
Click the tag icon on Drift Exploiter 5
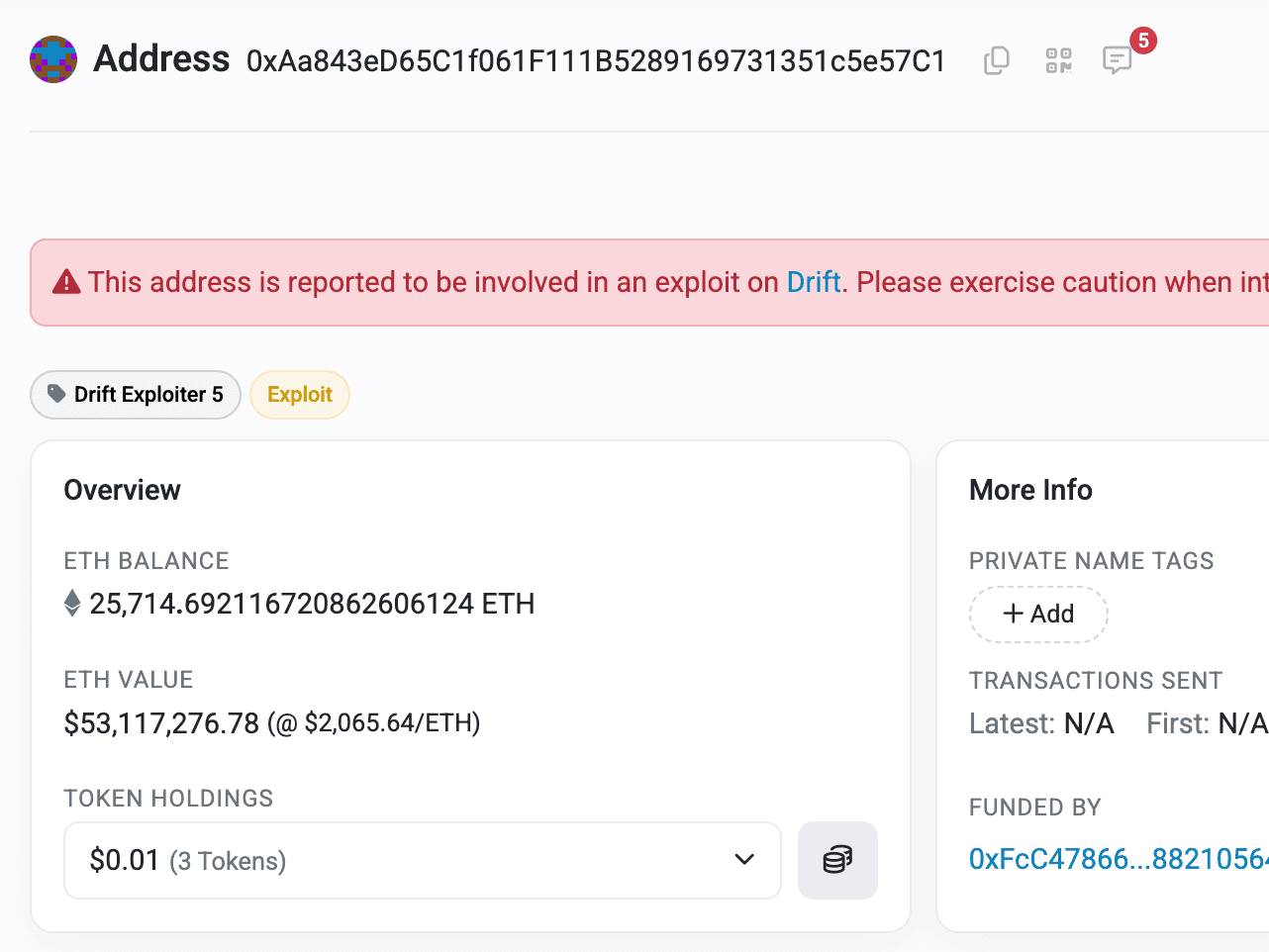[57, 394]
